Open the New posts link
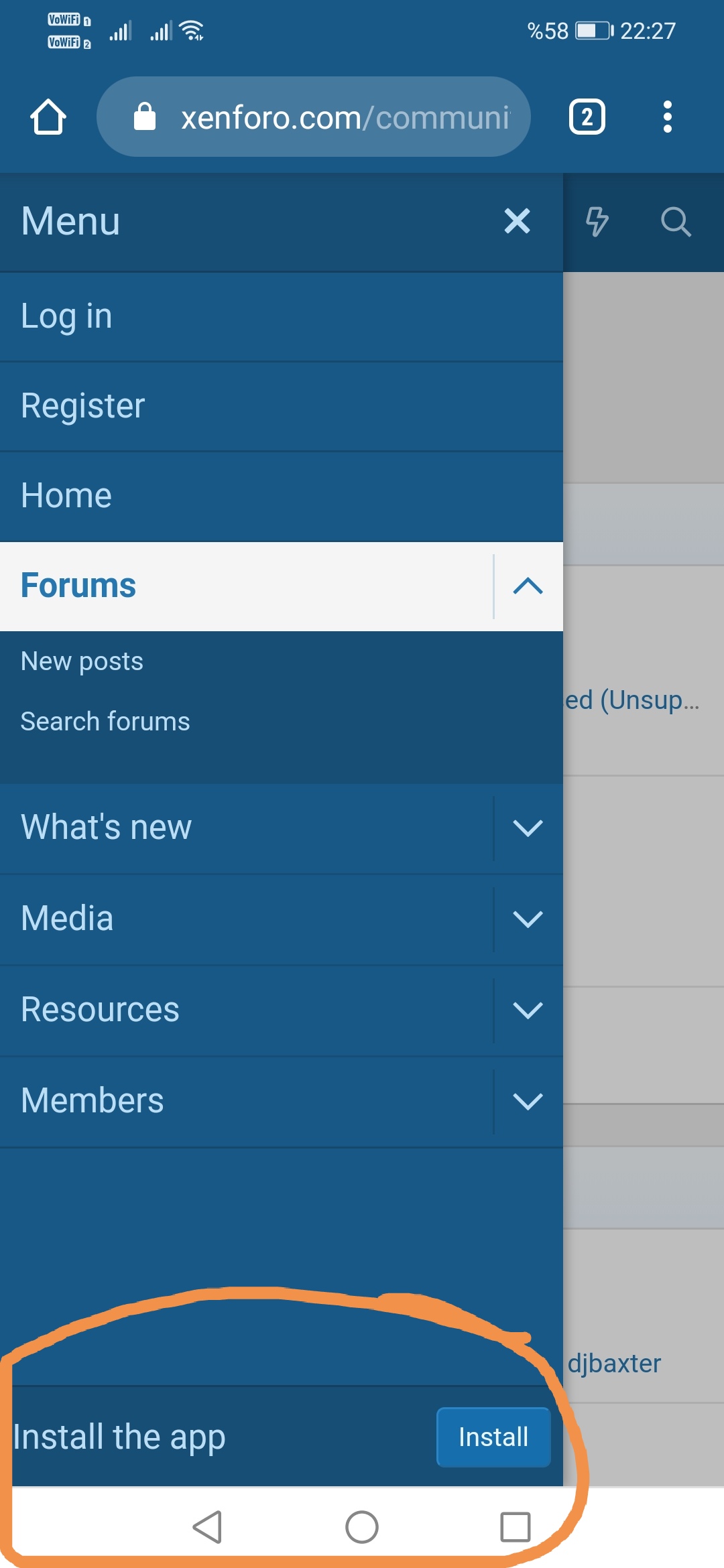 [x=82, y=661]
